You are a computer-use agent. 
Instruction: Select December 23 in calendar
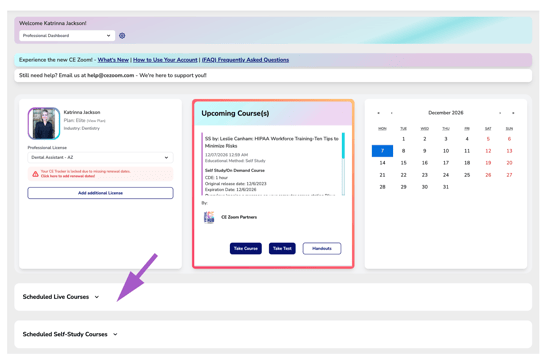425,175
